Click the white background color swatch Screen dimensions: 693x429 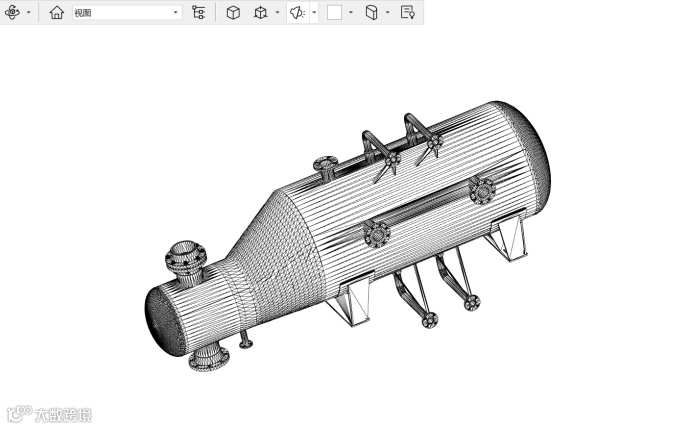pos(335,12)
